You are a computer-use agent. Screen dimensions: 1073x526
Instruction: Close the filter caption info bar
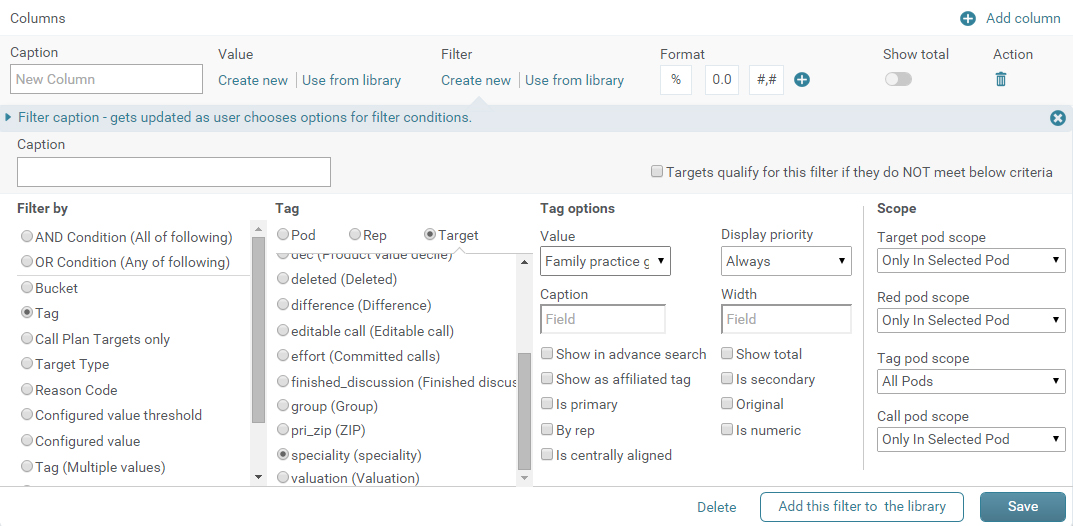pyautogui.click(x=1057, y=118)
